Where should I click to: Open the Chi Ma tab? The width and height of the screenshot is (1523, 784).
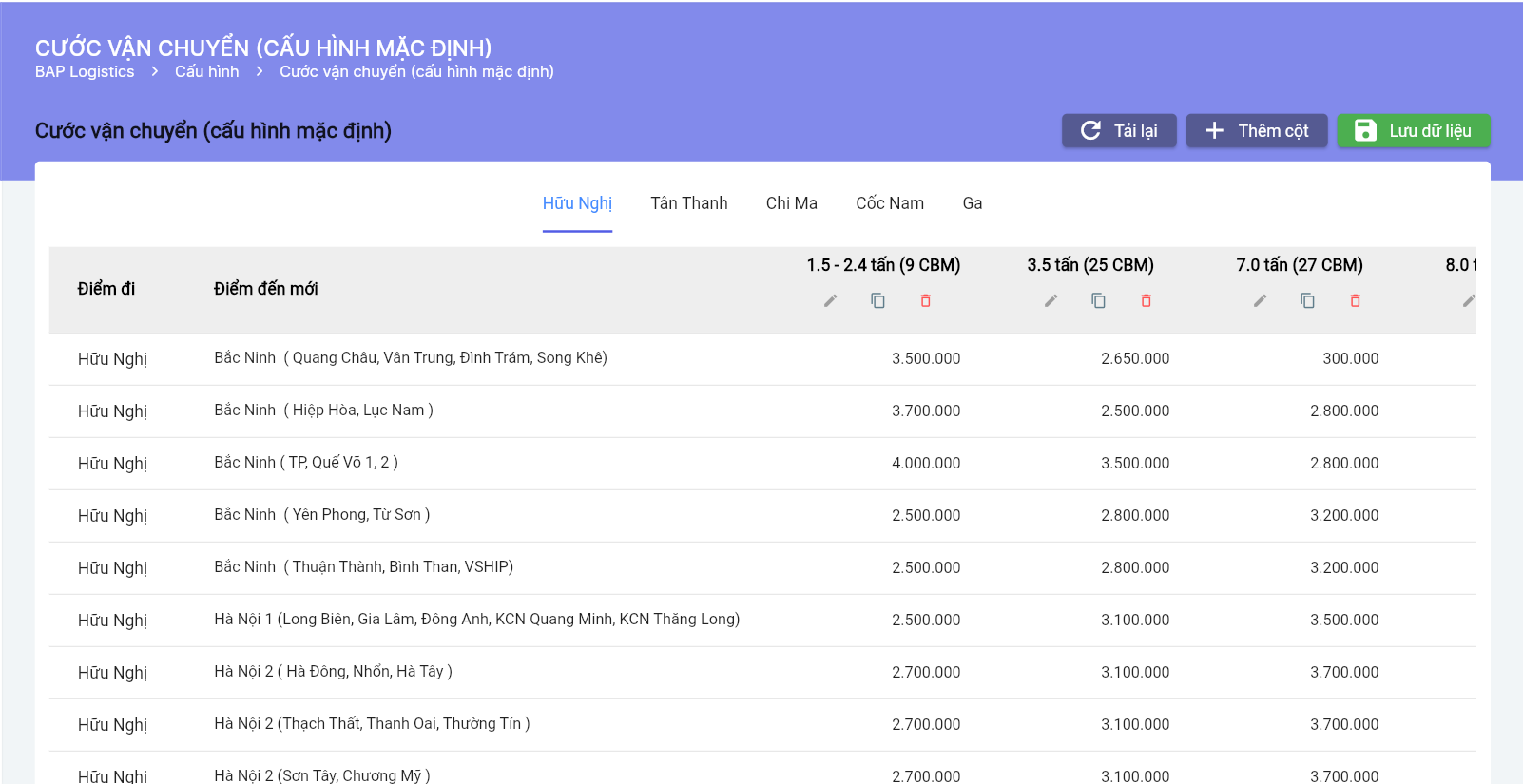coord(791,203)
